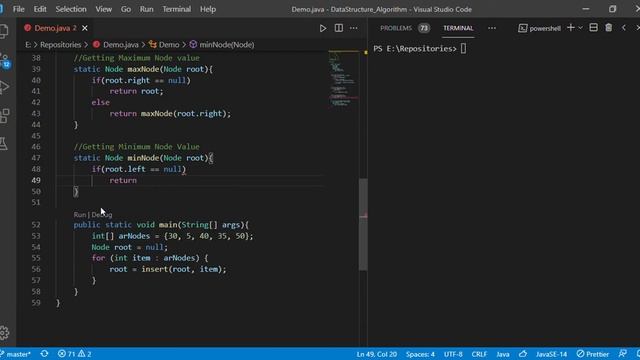Image resolution: width=640 pixels, height=360 pixels.
Task: Click Ln 49, Col 20 status entry
Action: [376, 354]
